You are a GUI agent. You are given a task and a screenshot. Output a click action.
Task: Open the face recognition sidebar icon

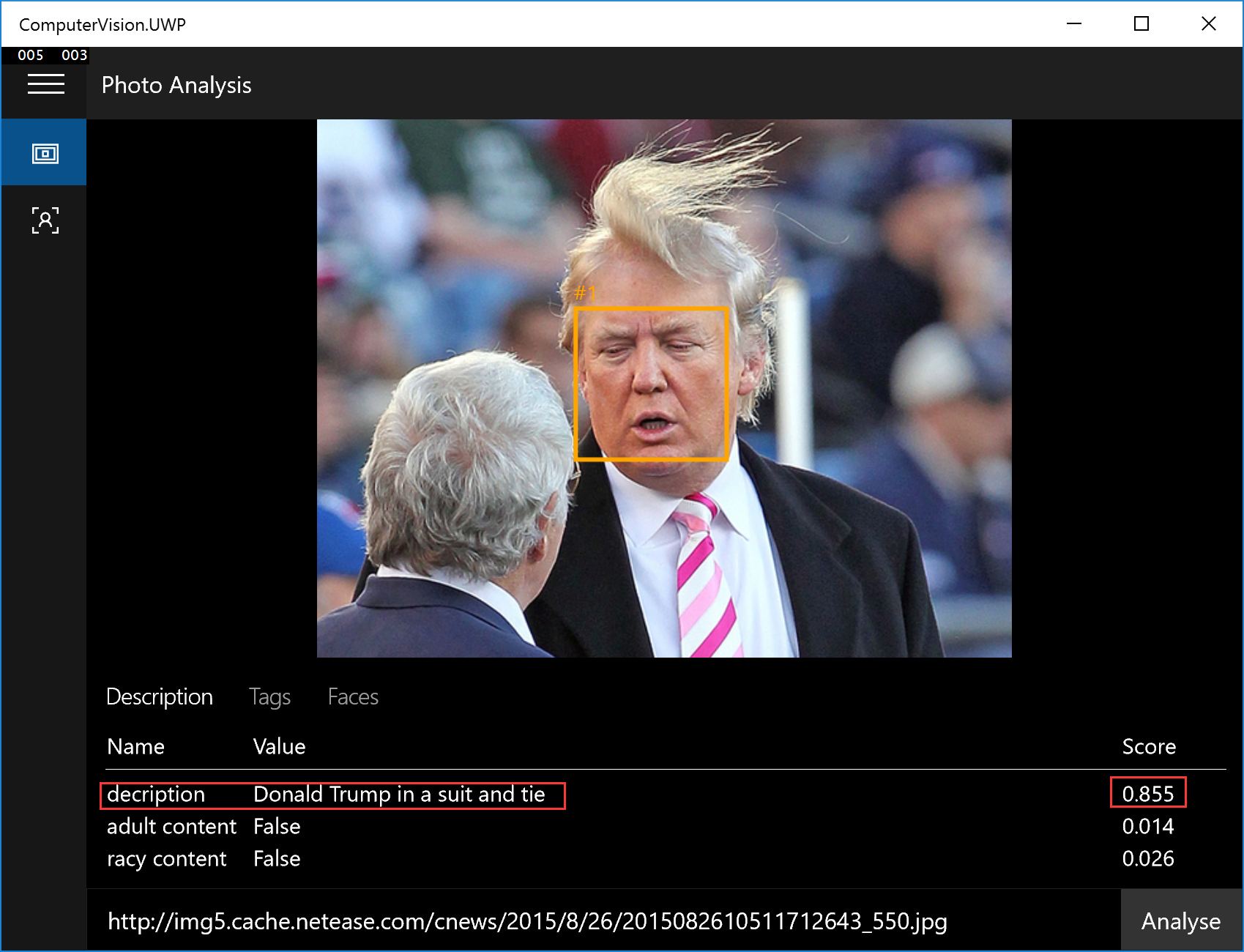44,220
